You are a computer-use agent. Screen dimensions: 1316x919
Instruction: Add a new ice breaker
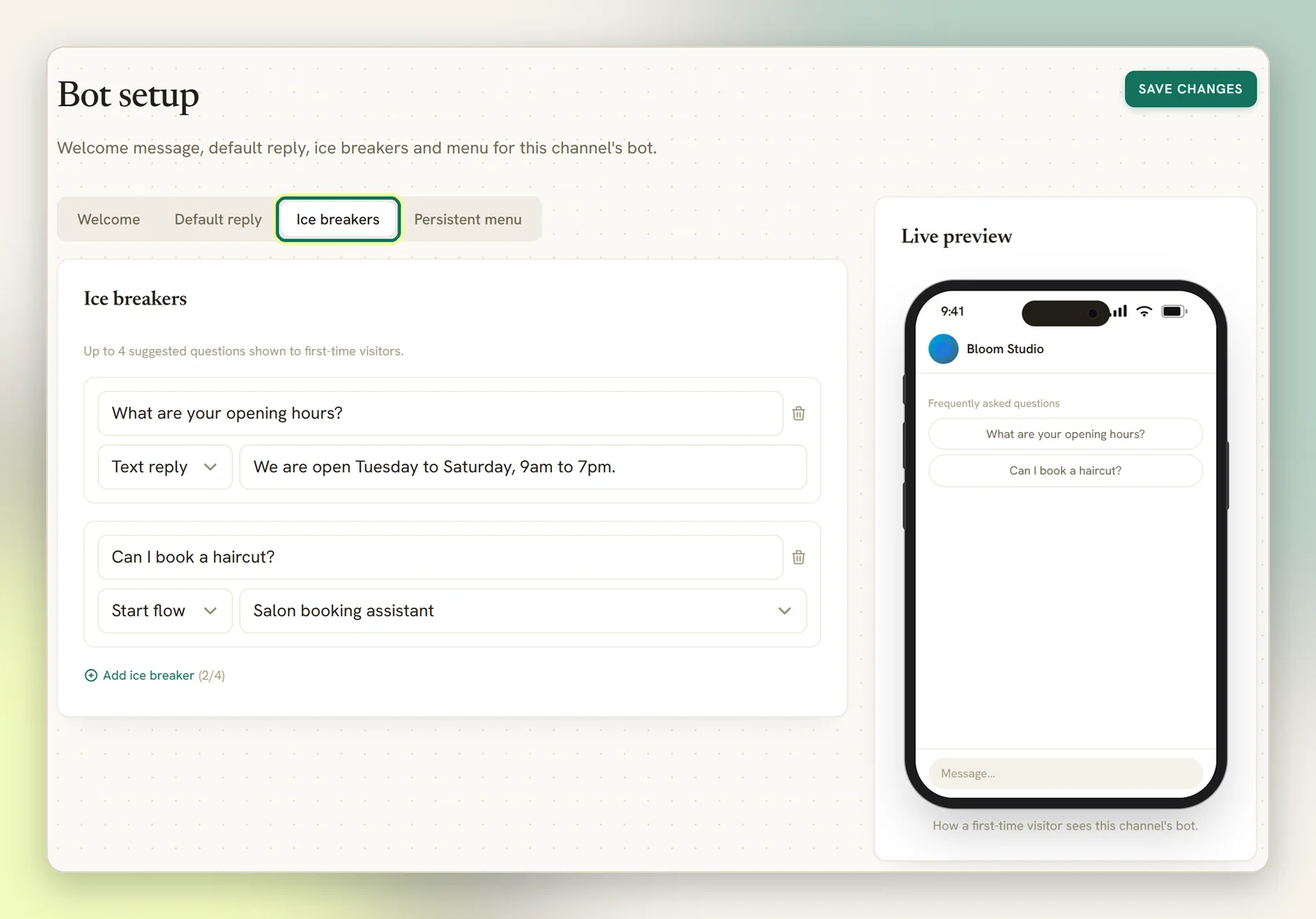[155, 675]
